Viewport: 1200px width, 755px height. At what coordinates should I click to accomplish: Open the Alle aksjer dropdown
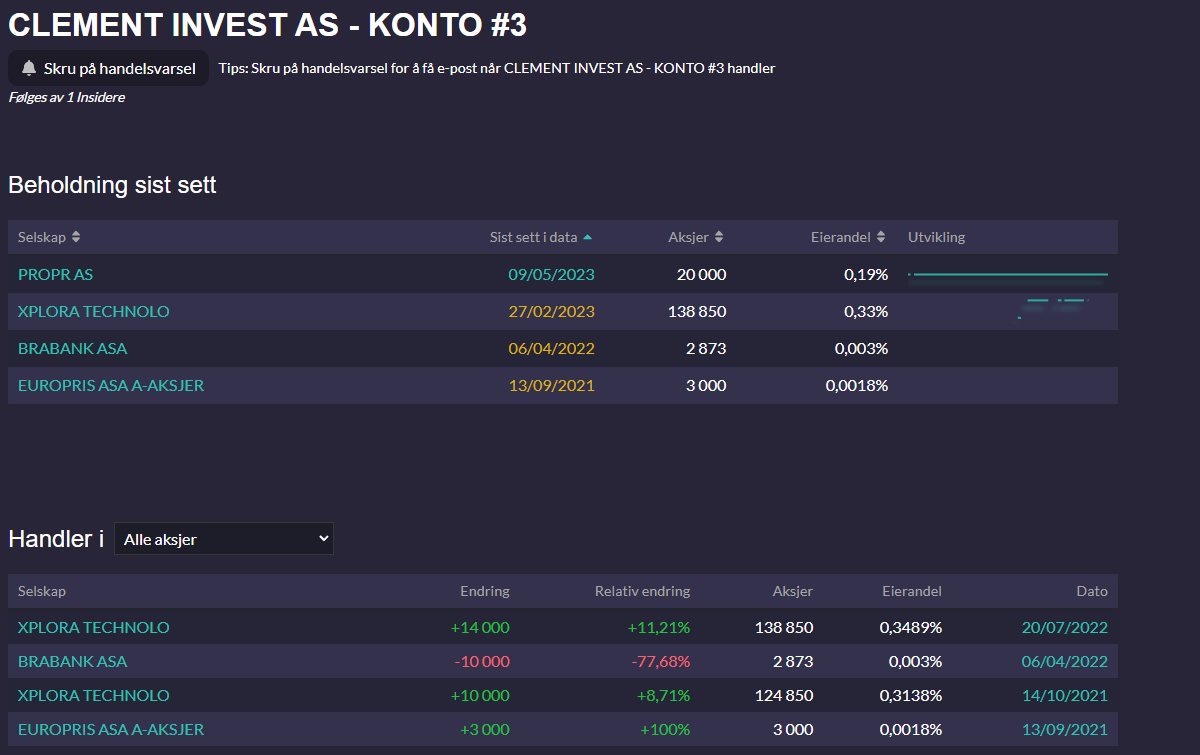pos(224,538)
